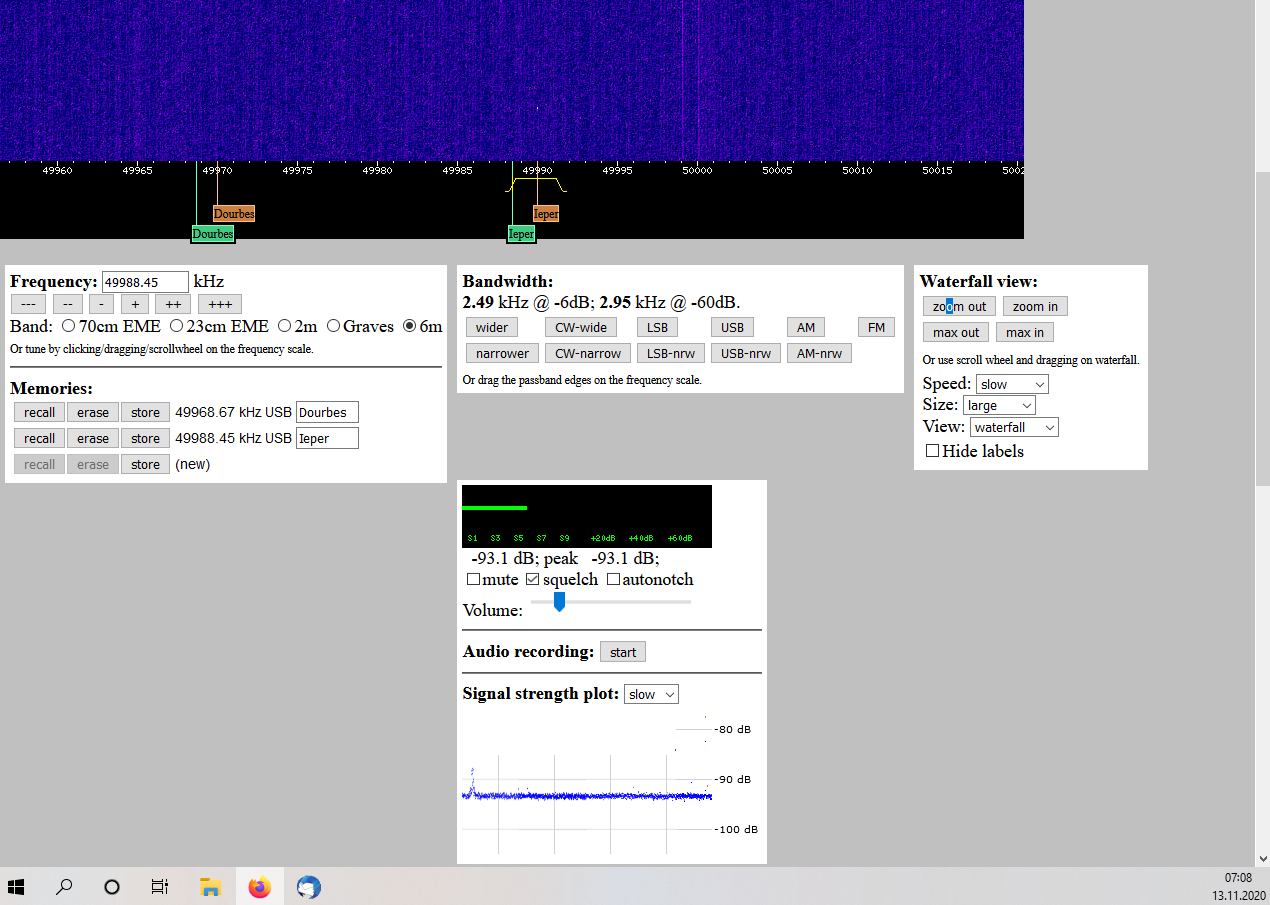The height and width of the screenshot is (905, 1270).
Task: Open Thunderbird from taskbar
Action: 308,886
